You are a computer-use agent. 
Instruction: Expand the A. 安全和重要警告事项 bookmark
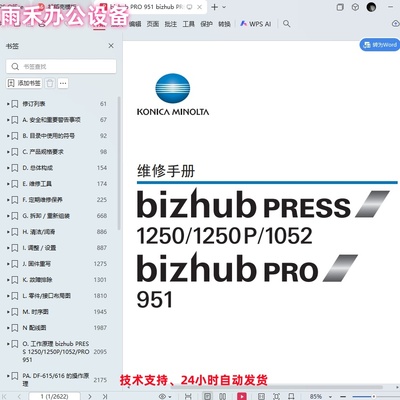[x=8, y=120]
